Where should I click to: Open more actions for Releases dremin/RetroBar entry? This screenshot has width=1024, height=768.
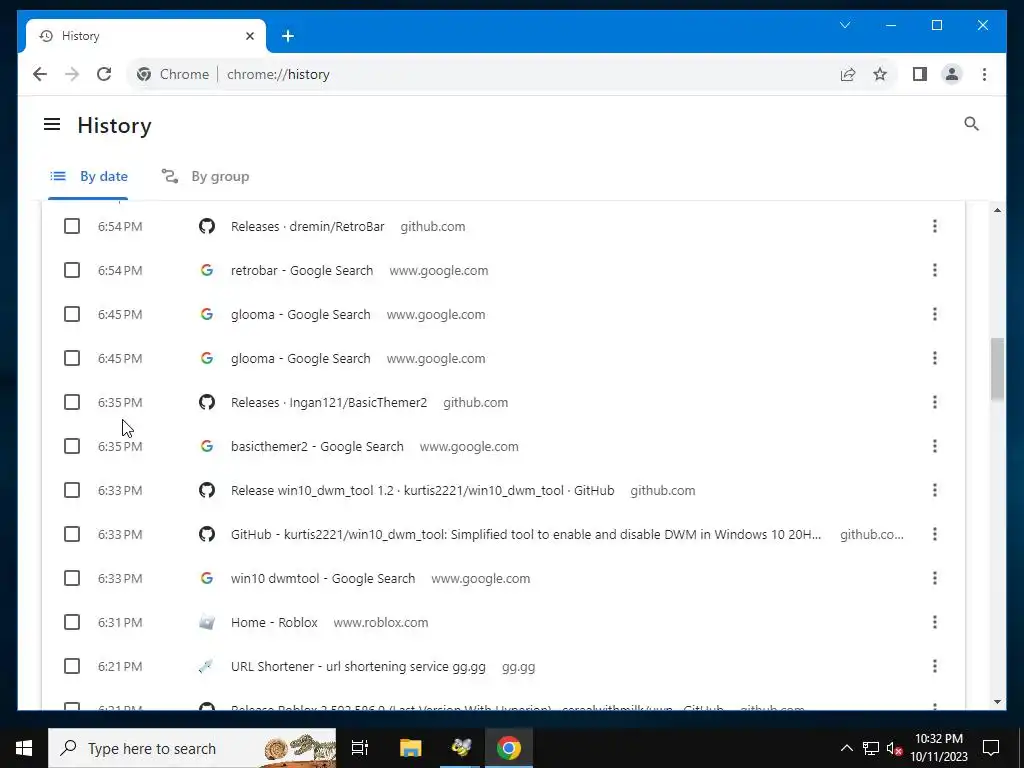(x=935, y=226)
